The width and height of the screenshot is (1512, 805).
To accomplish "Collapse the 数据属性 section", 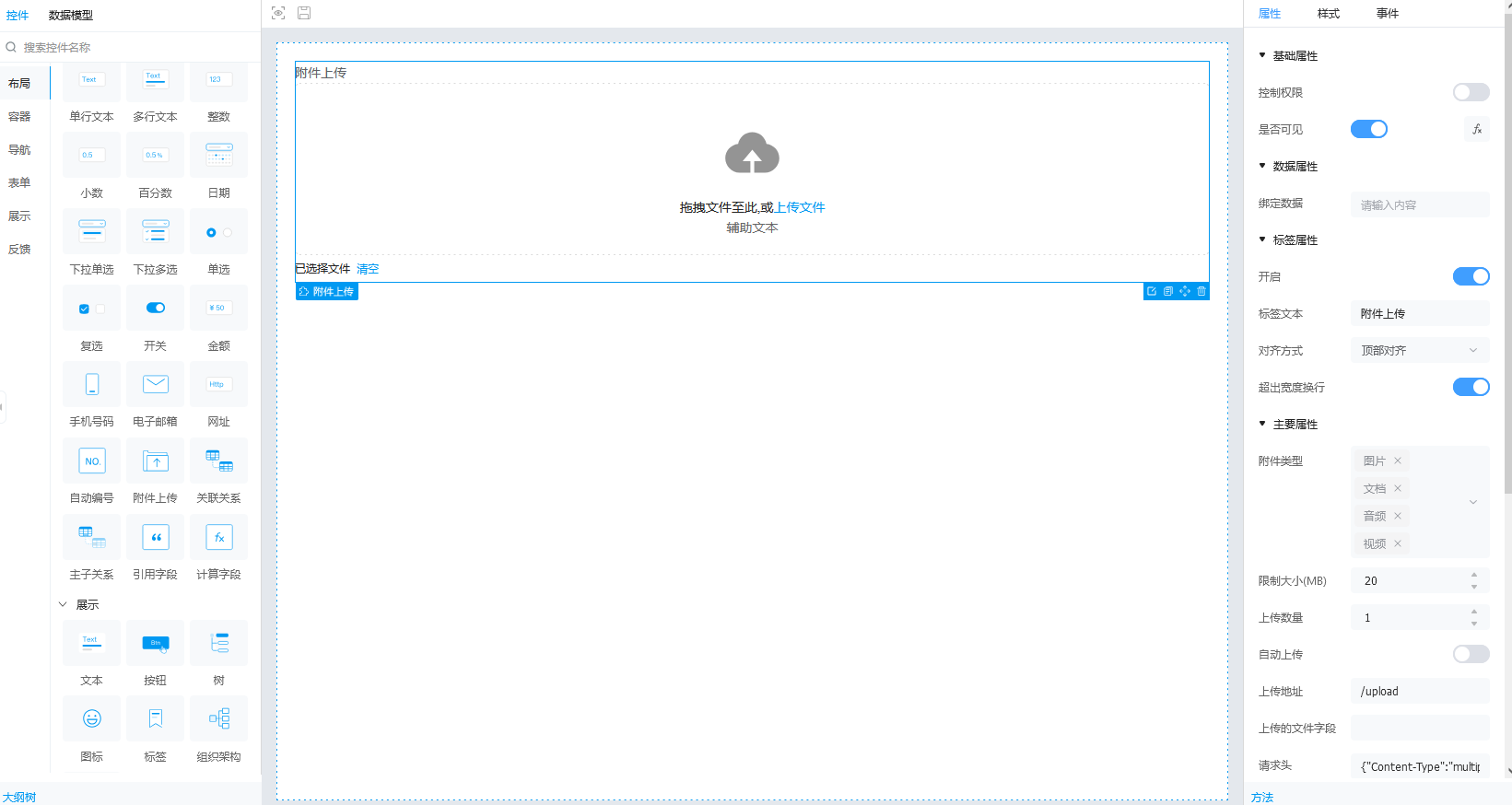I will click(1262, 166).
